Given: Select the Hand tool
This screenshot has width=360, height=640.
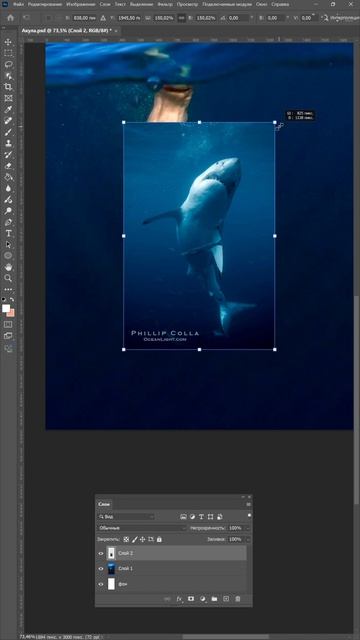Looking at the screenshot, I should point(8,267).
